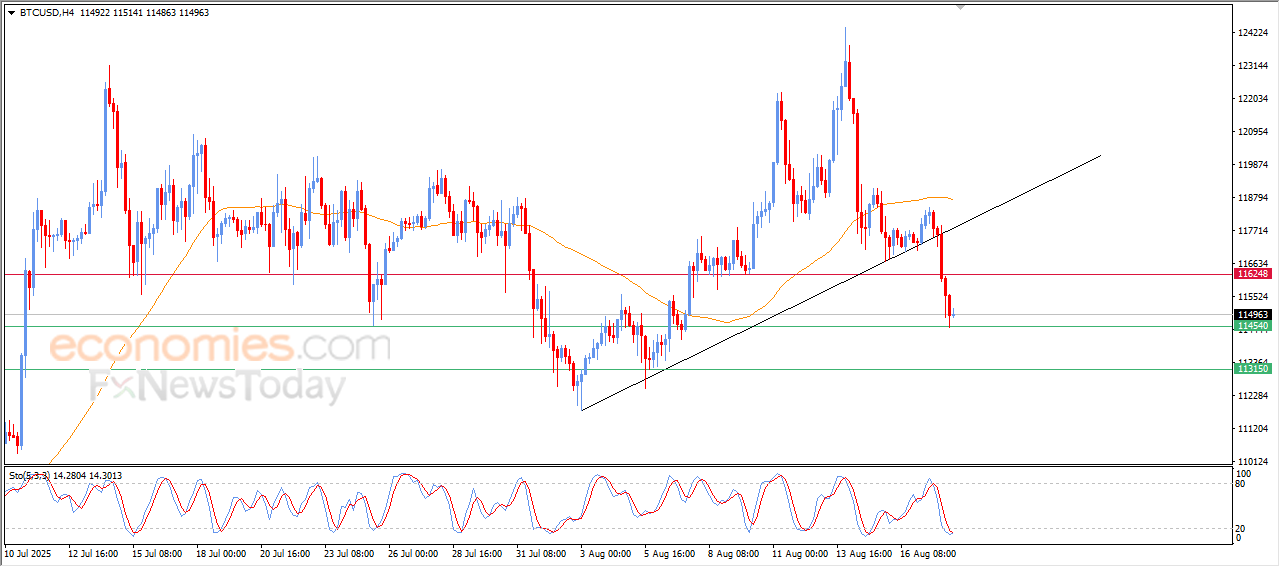Click the 123144 price scale value

point(1254,66)
